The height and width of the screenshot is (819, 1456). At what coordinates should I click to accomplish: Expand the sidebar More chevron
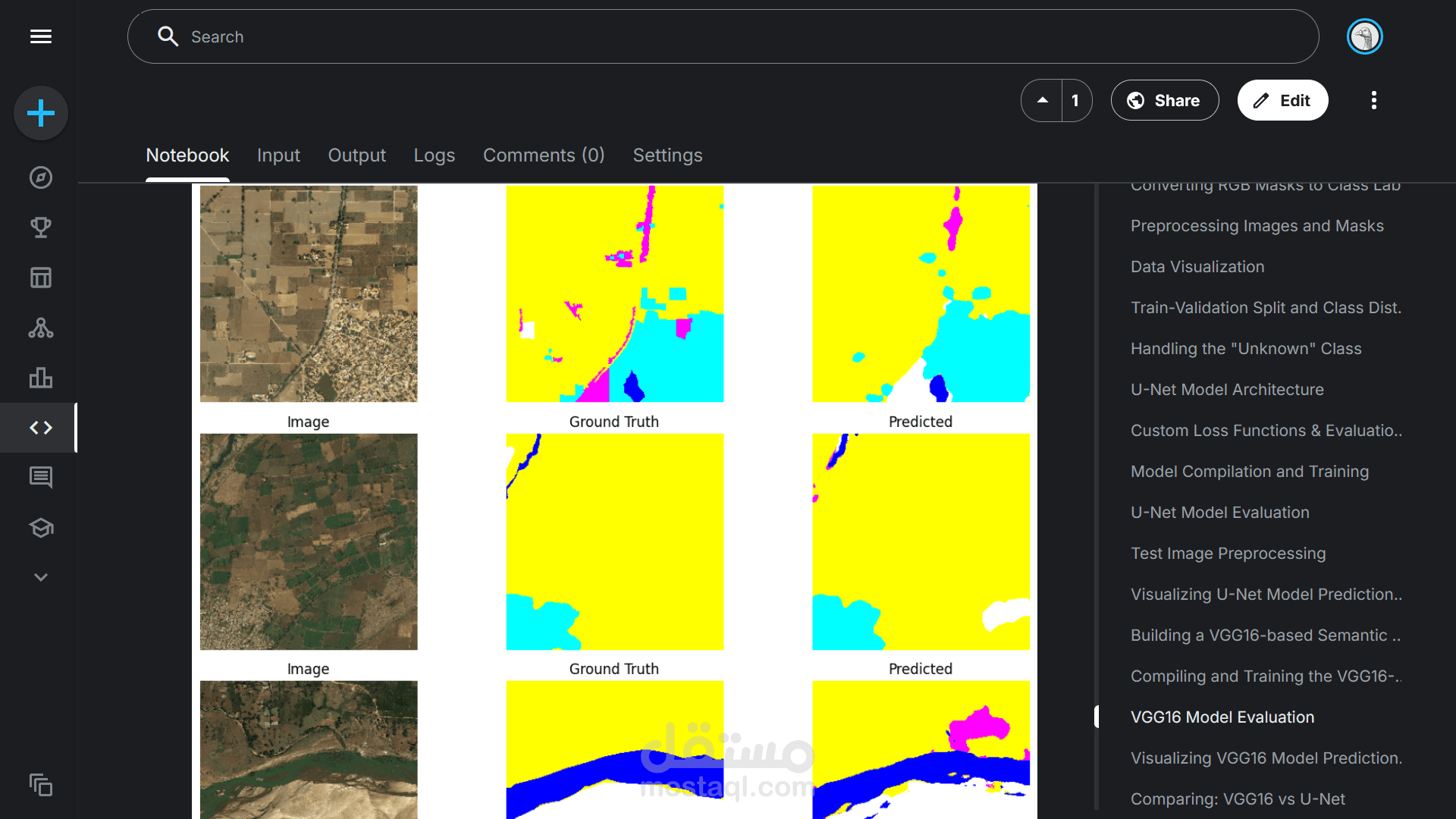pos(41,577)
